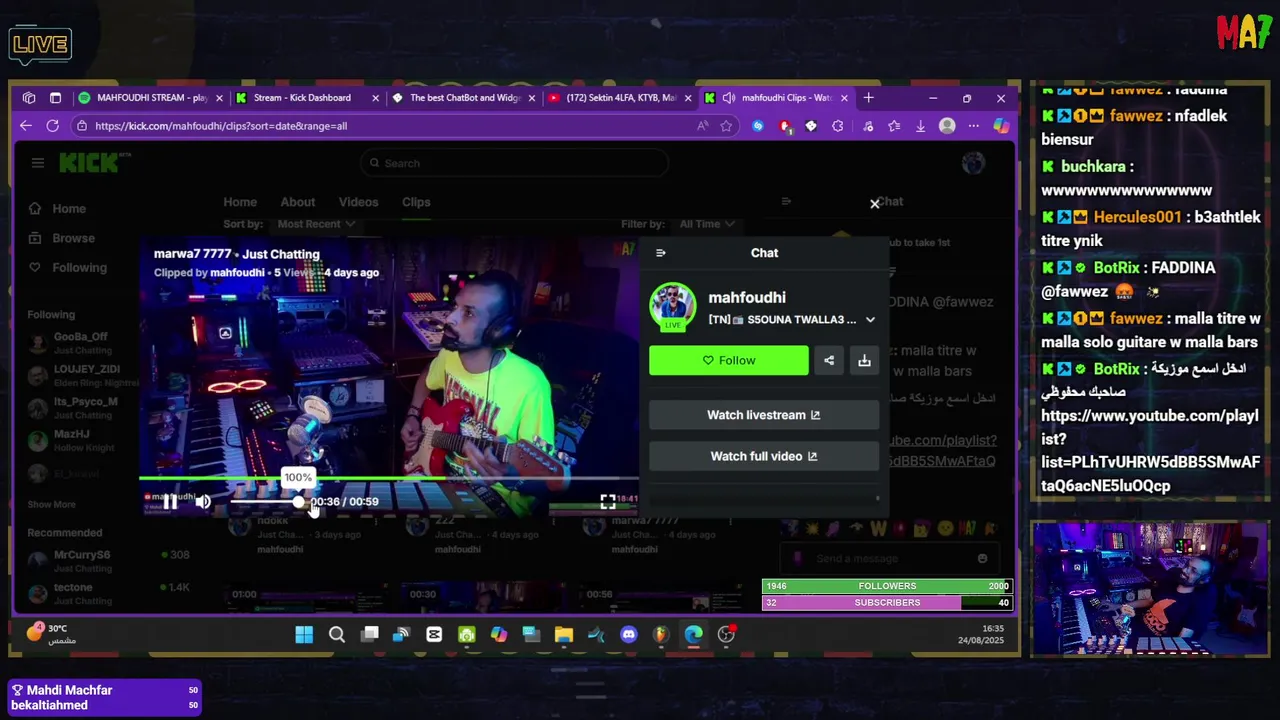Viewport: 1280px width, 720px height.
Task: Open GooBa_Off followed channel
Action: [x=80, y=343]
